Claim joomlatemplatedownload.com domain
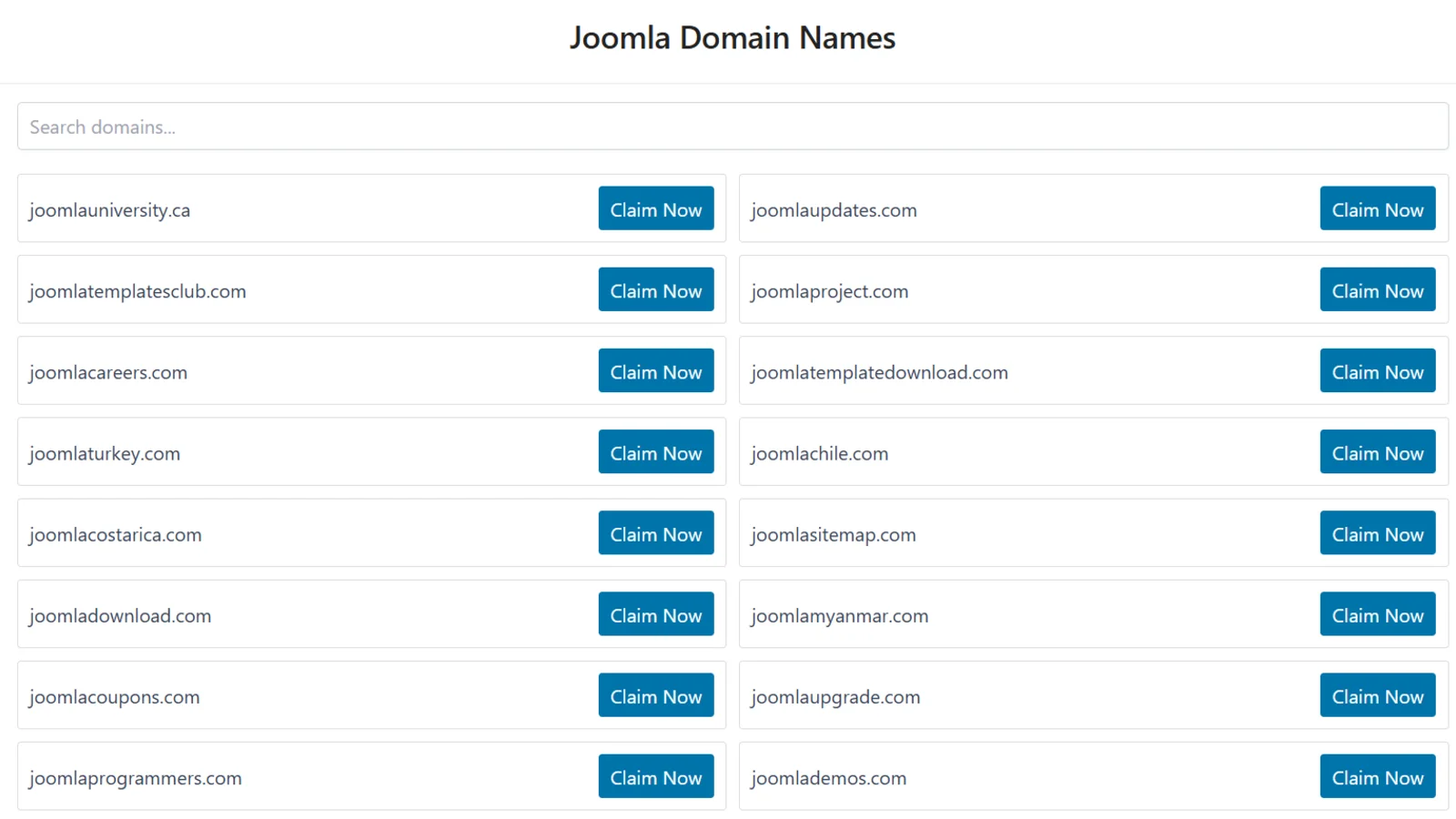The height and width of the screenshot is (819, 1456). coord(1378,370)
